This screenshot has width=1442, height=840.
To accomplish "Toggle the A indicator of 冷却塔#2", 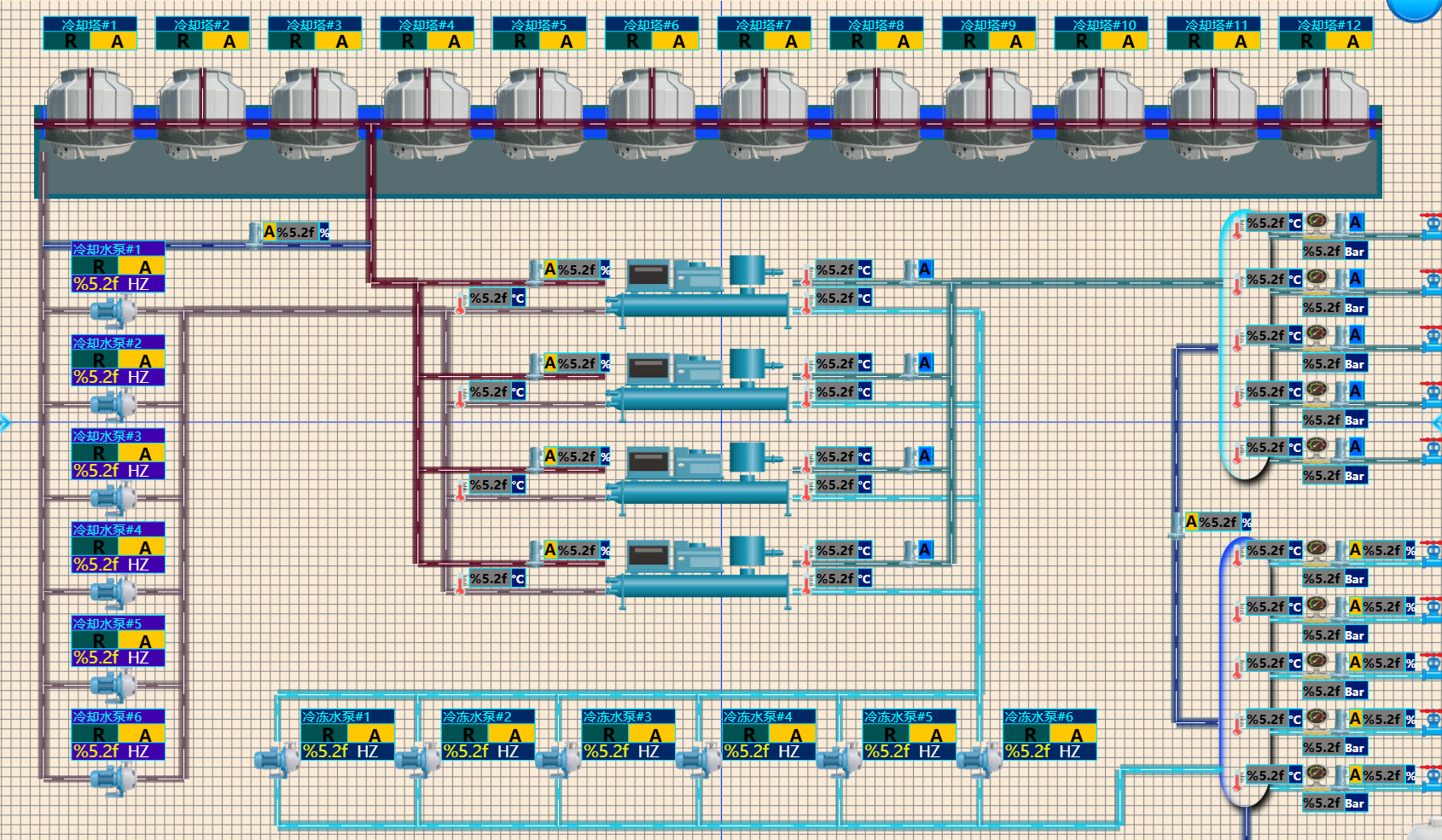I will [229, 41].
